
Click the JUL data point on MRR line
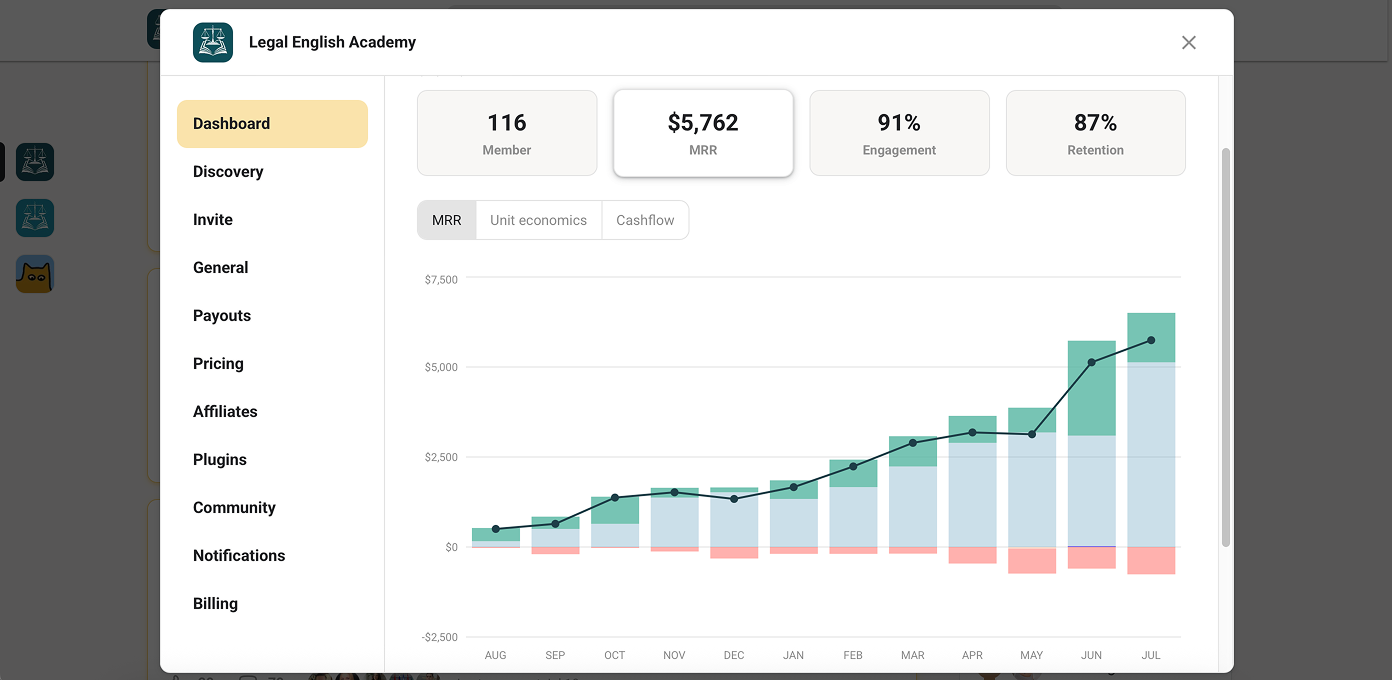pos(1151,340)
